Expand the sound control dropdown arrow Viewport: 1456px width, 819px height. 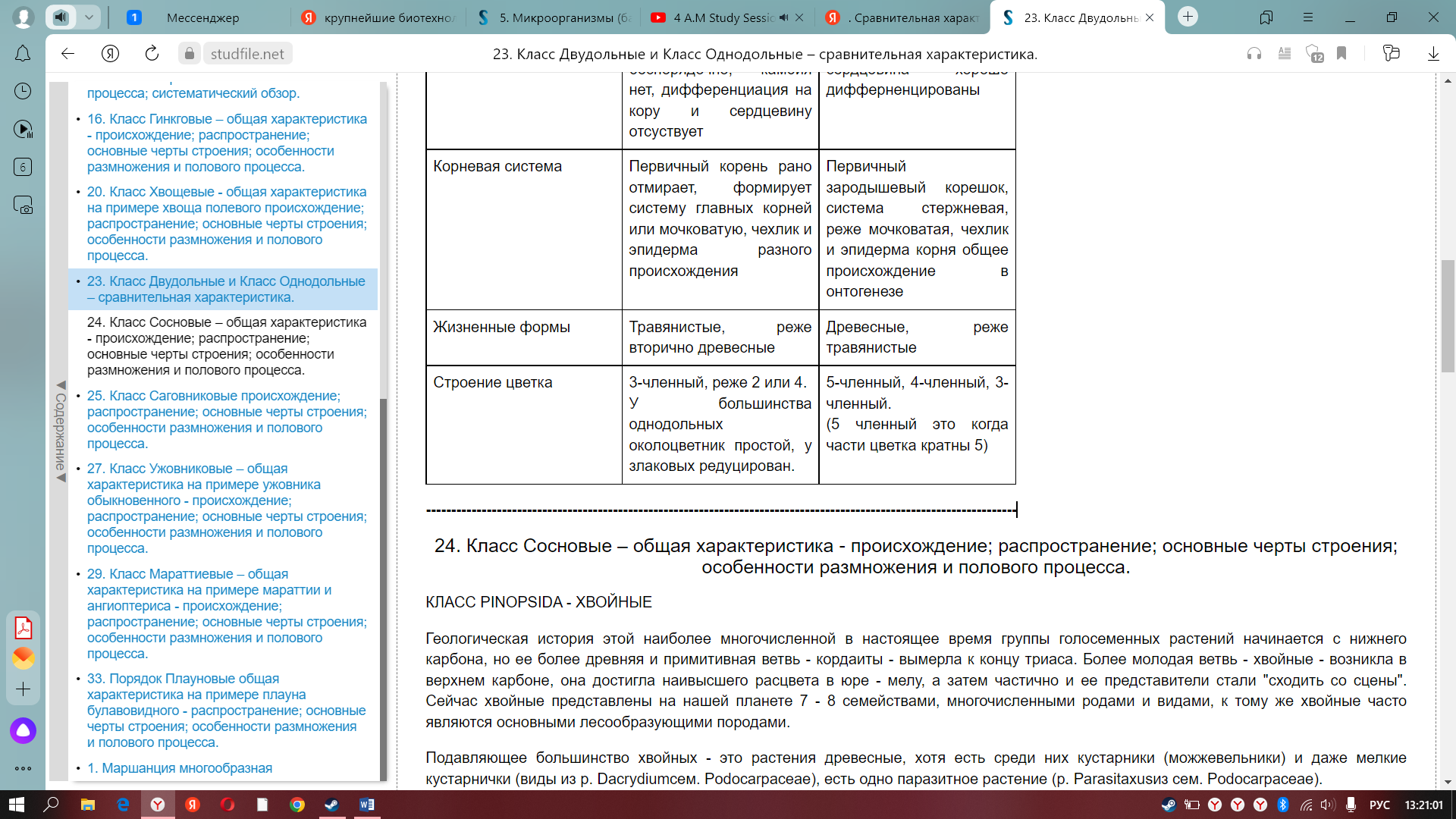pyautogui.click(x=89, y=17)
